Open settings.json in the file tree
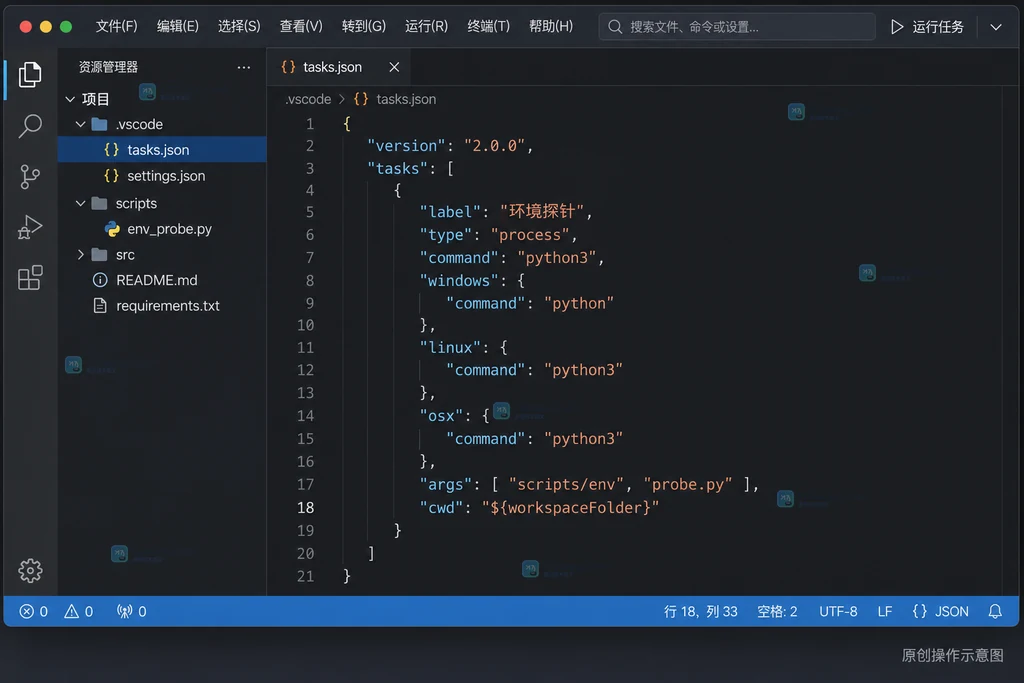The image size is (1024, 683). click(162, 176)
